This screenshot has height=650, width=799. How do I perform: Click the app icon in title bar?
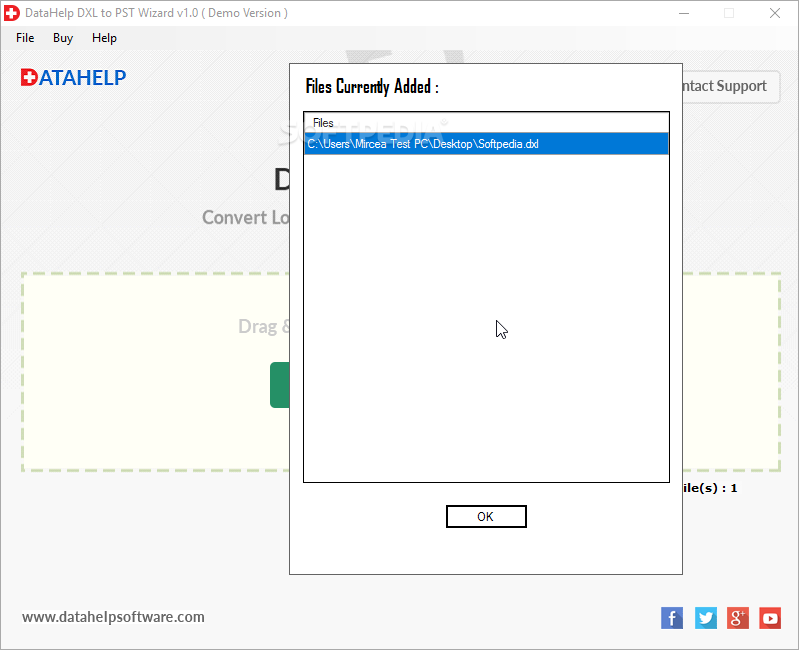click(12, 13)
